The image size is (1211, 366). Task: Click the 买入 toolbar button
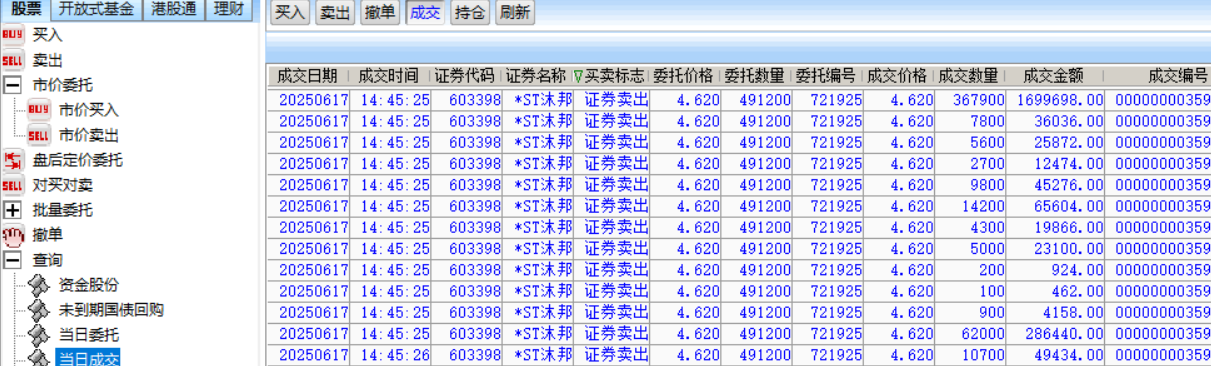[x=290, y=13]
